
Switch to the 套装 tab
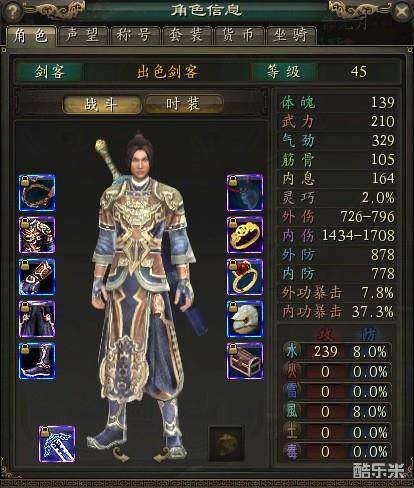tap(186, 35)
